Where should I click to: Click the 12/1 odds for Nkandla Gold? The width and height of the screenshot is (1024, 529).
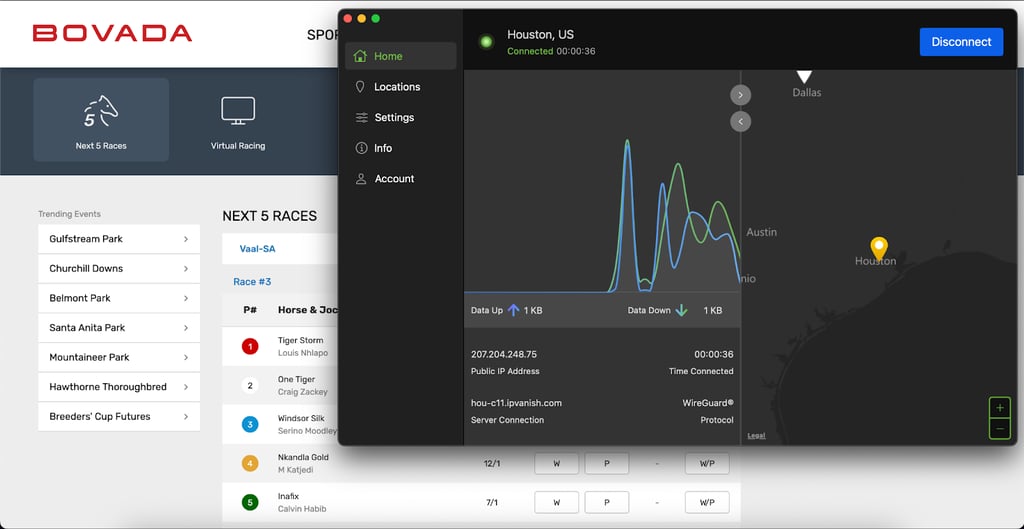point(492,464)
